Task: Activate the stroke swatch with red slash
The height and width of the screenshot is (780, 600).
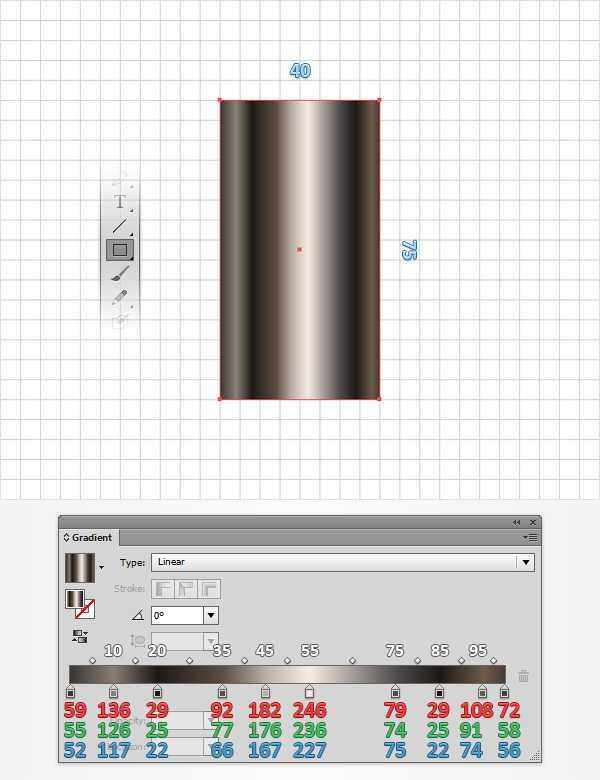Action: (x=85, y=609)
